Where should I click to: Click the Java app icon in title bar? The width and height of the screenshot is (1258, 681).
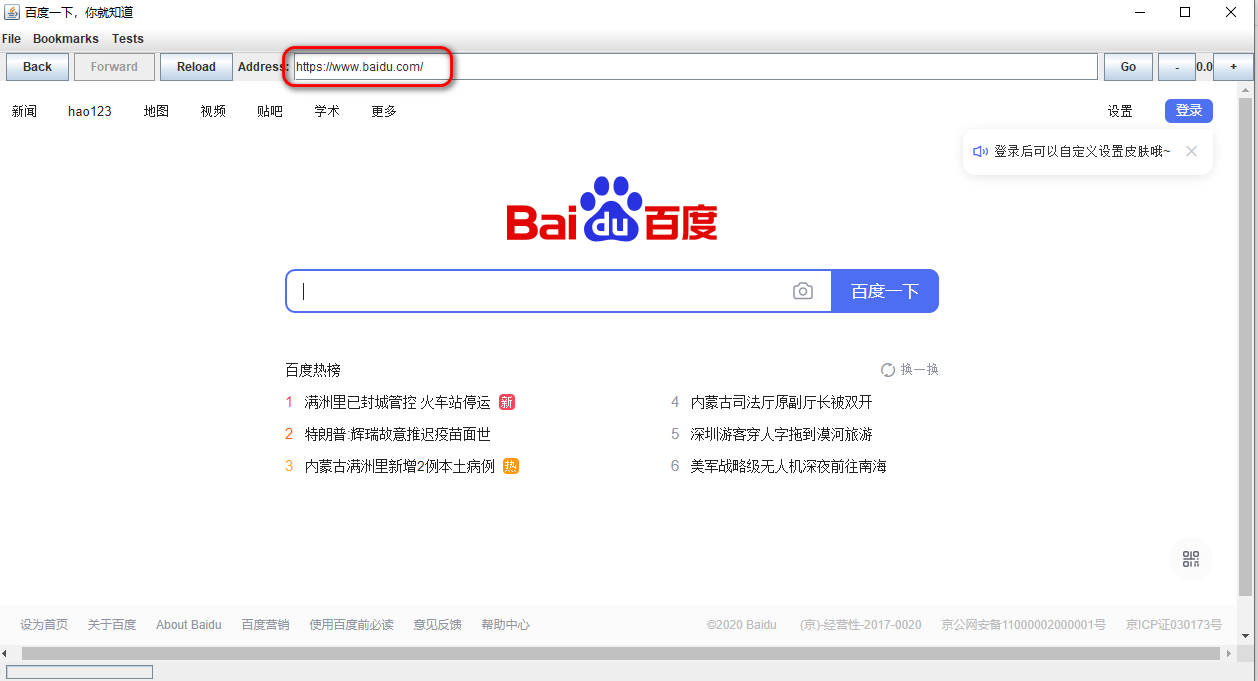point(11,12)
